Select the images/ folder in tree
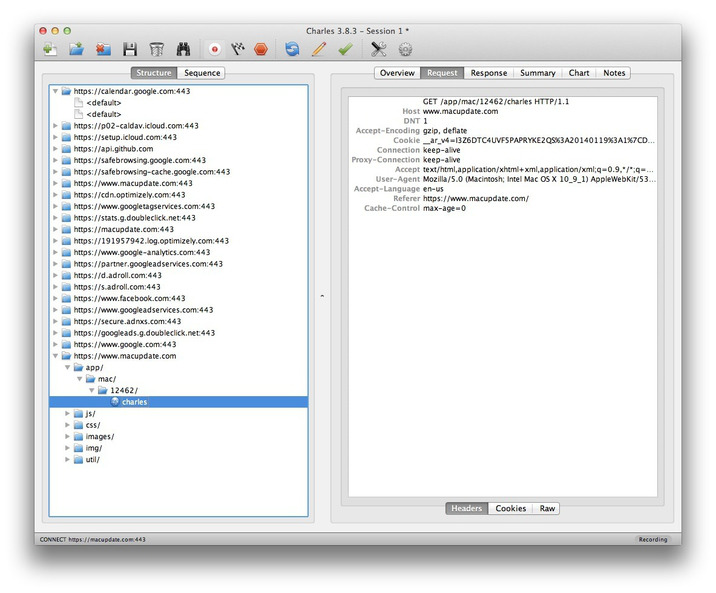This screenshot has width=716, height=593. click(x=98, y=436)
